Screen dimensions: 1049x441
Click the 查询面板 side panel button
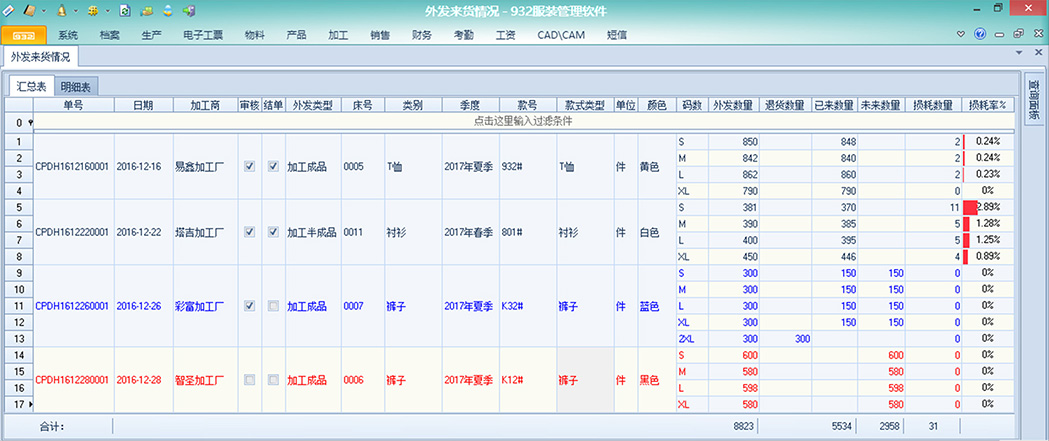[x=1035, y=100]
